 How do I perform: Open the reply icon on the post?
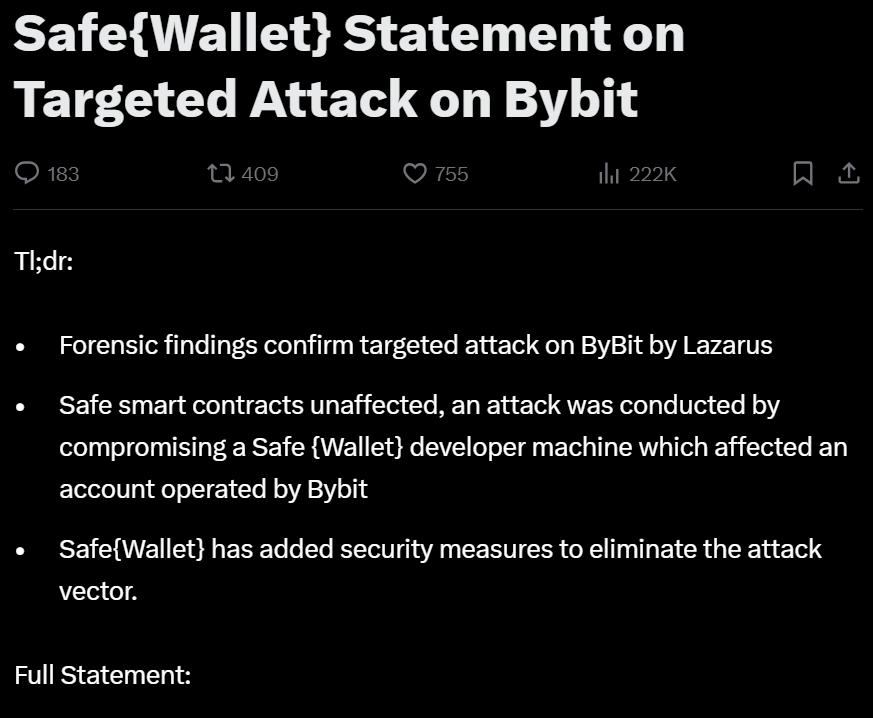[x=27, y=174]
